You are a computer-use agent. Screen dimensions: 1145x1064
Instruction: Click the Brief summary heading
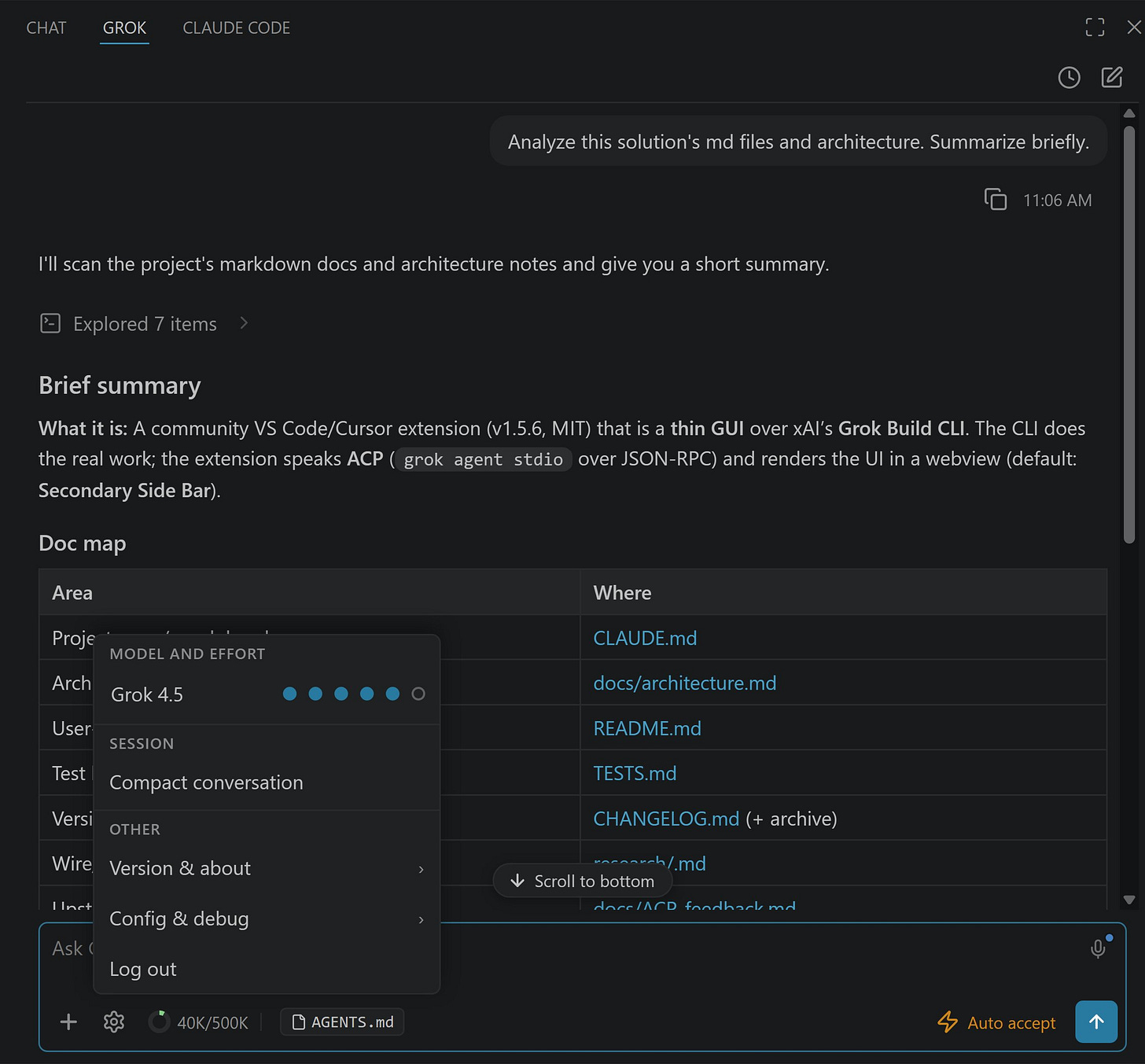120,385
